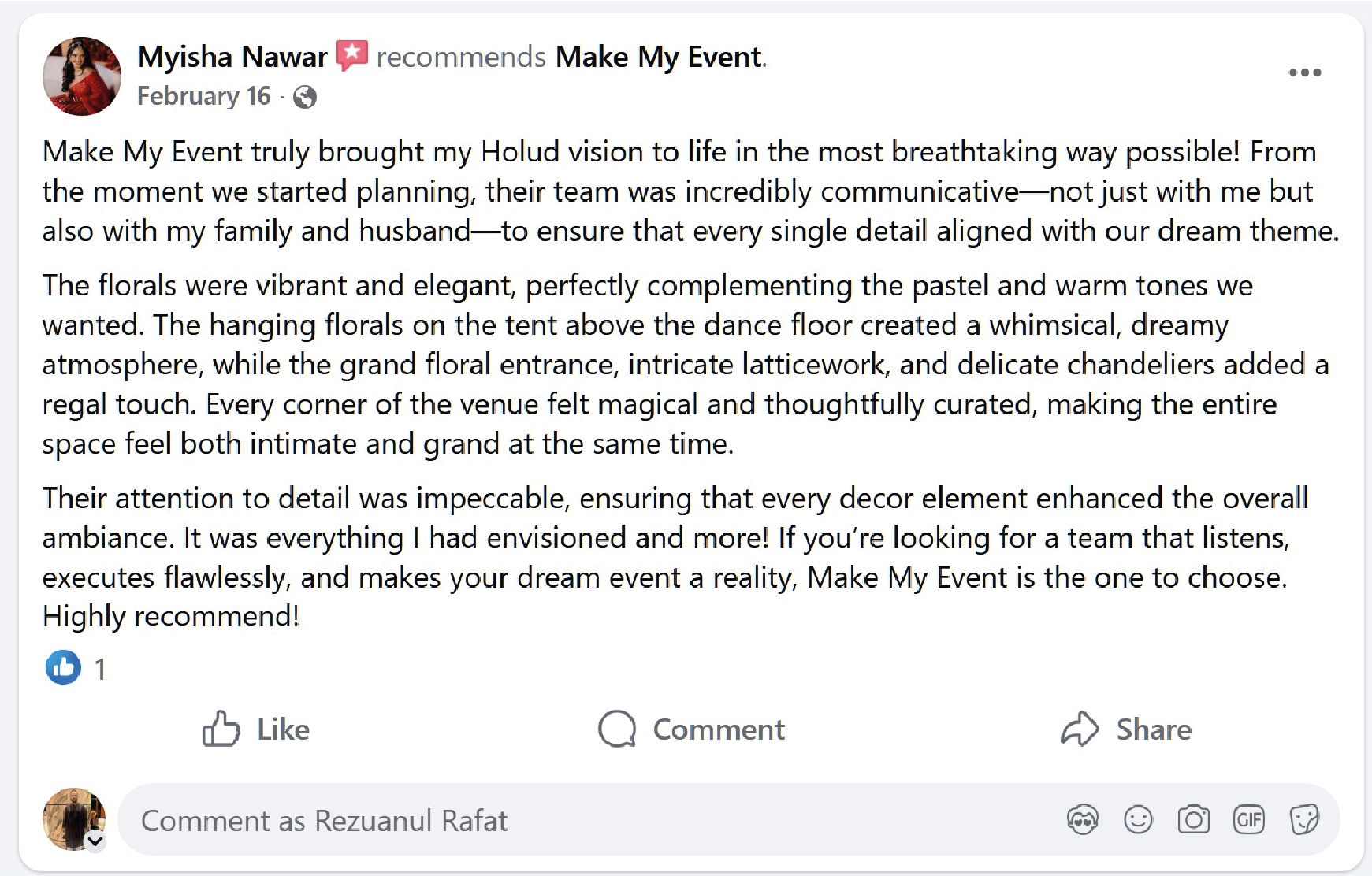Open the post options three-dot menu

pyautogui.click(x=1305, y=72)
